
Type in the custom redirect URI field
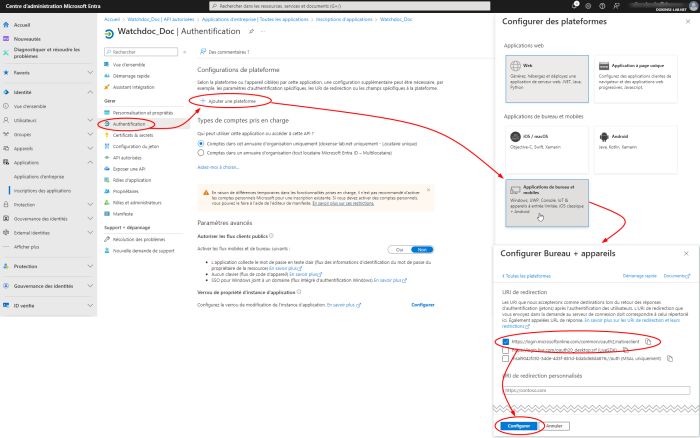click(x=596, y=389)
